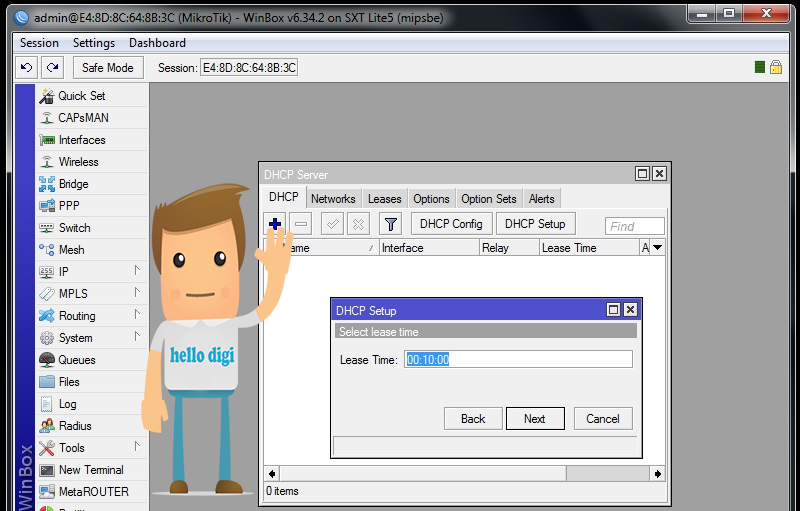
Task: Open the Dashboard menu
Action: tap(157, 43)
